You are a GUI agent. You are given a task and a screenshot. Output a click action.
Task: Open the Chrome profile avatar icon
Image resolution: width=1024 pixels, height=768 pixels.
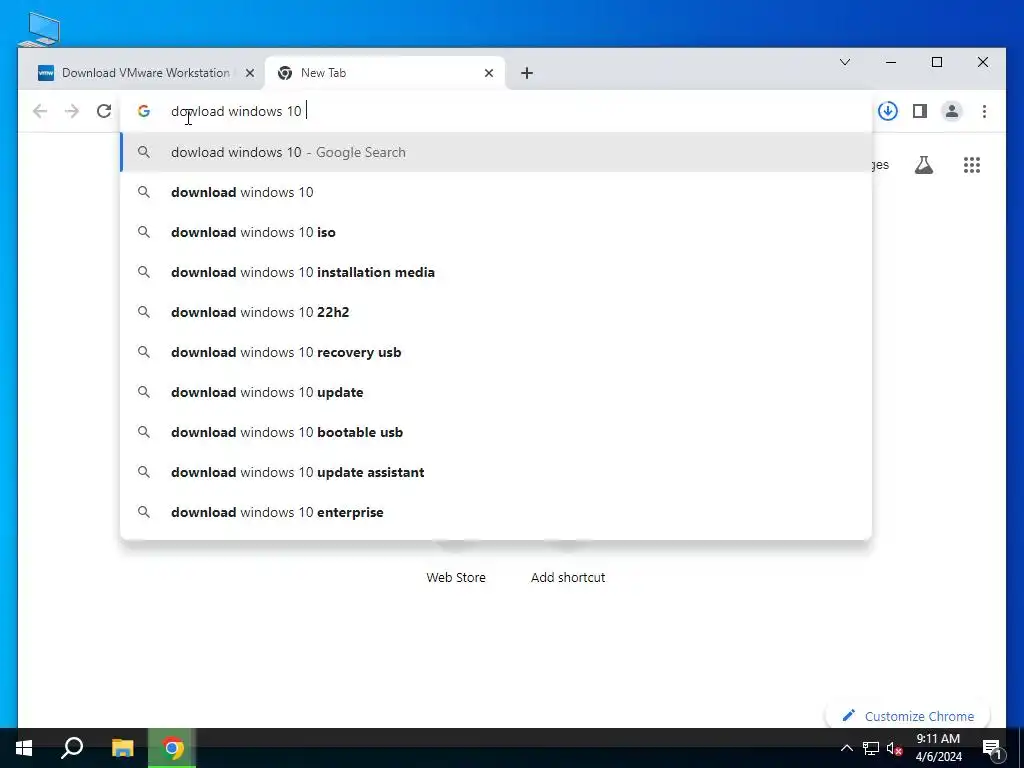pos(952,111)
